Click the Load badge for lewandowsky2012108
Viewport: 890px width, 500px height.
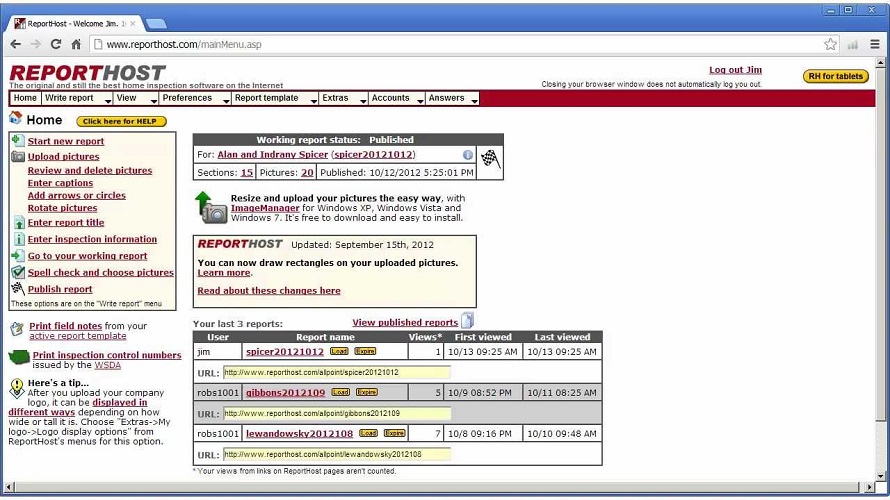tap(368, 433)
